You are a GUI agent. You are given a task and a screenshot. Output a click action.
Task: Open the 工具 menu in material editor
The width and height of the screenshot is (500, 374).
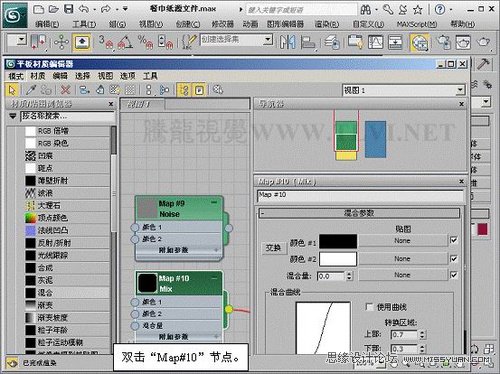pyautogui.click(x=150, y=76)
